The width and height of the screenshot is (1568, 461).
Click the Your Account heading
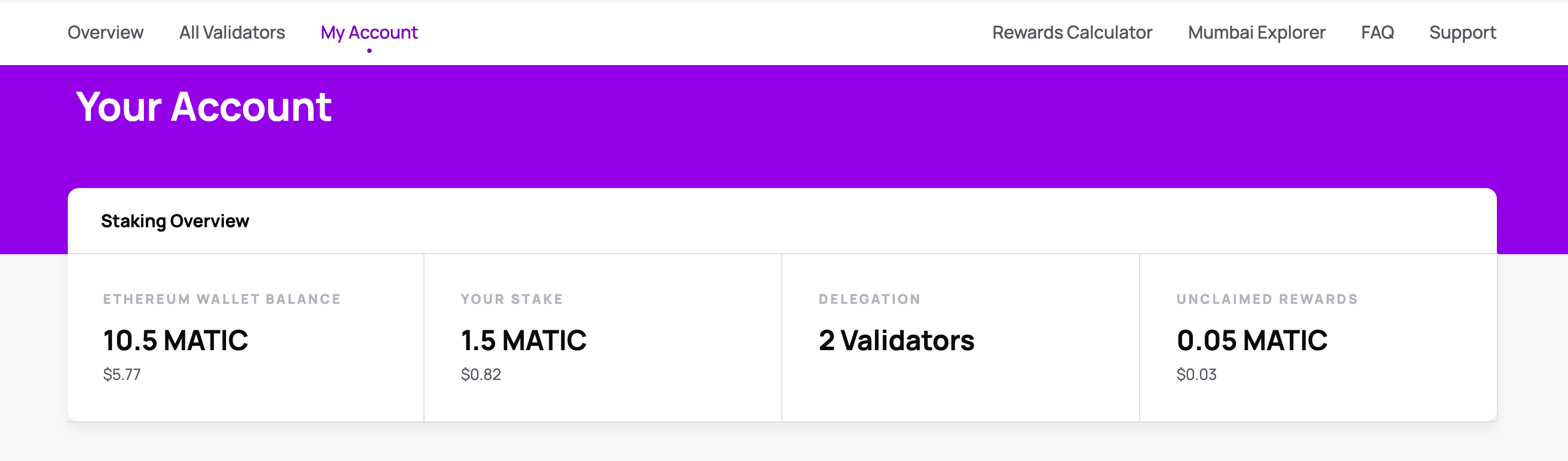(203, 107)
